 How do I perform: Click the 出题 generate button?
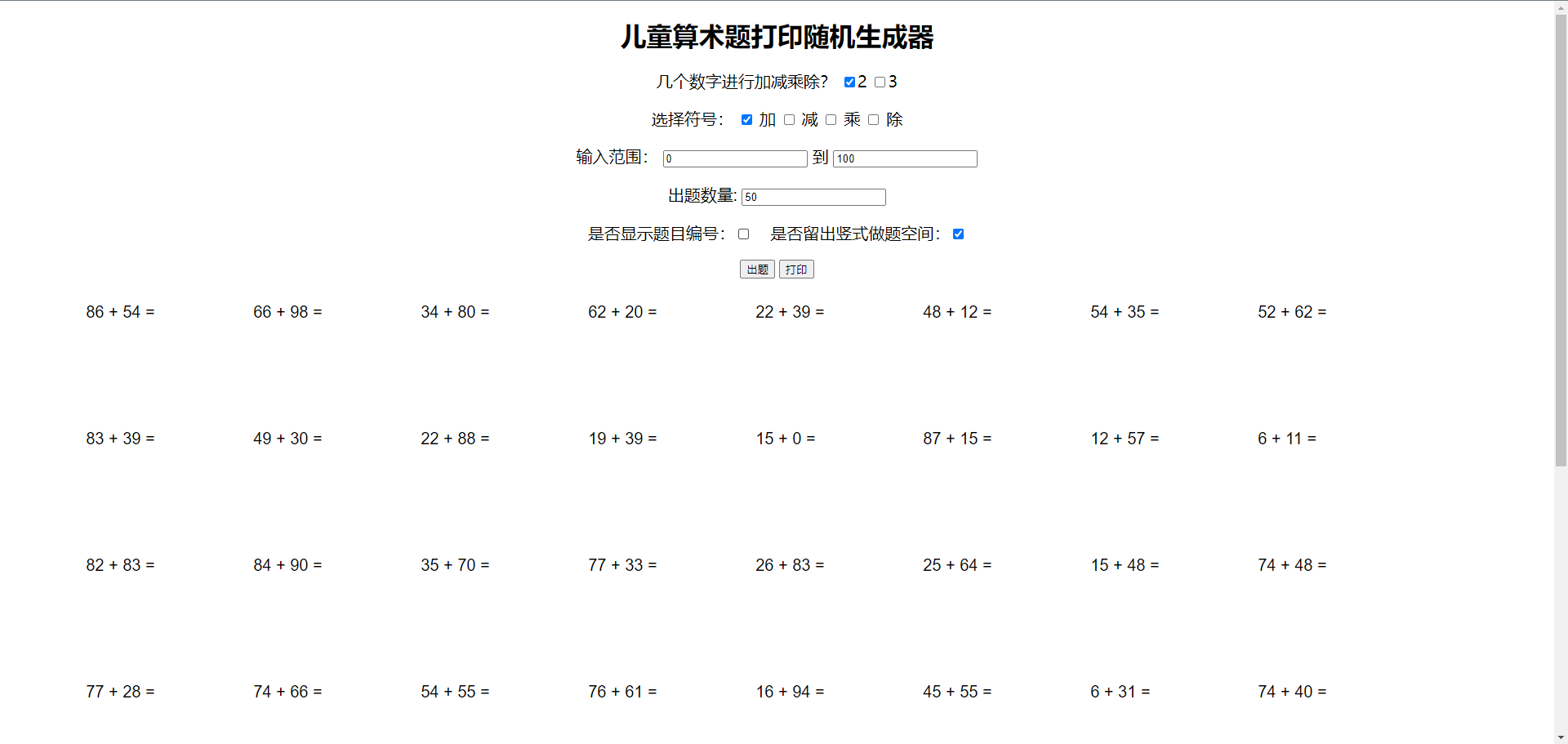coord(757,270)
